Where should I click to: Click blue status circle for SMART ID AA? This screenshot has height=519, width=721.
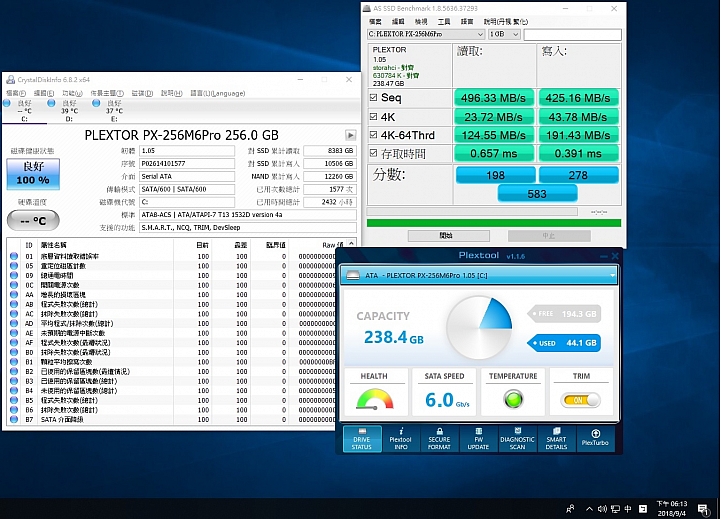[14, 295]
